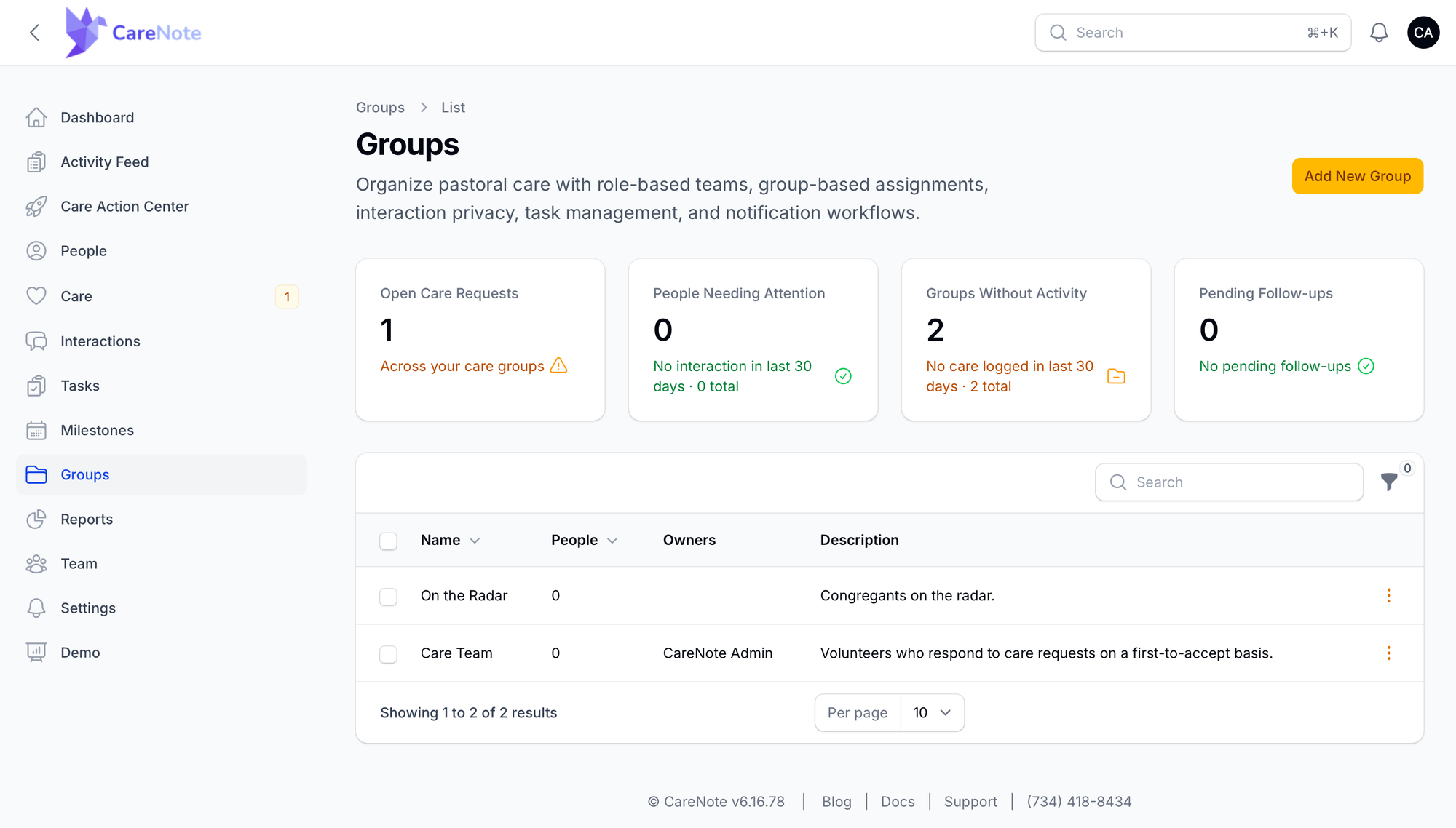Screen dimensions: 1456x828
Task: Open Tasks in the sidebar
Action: (162, 386)
